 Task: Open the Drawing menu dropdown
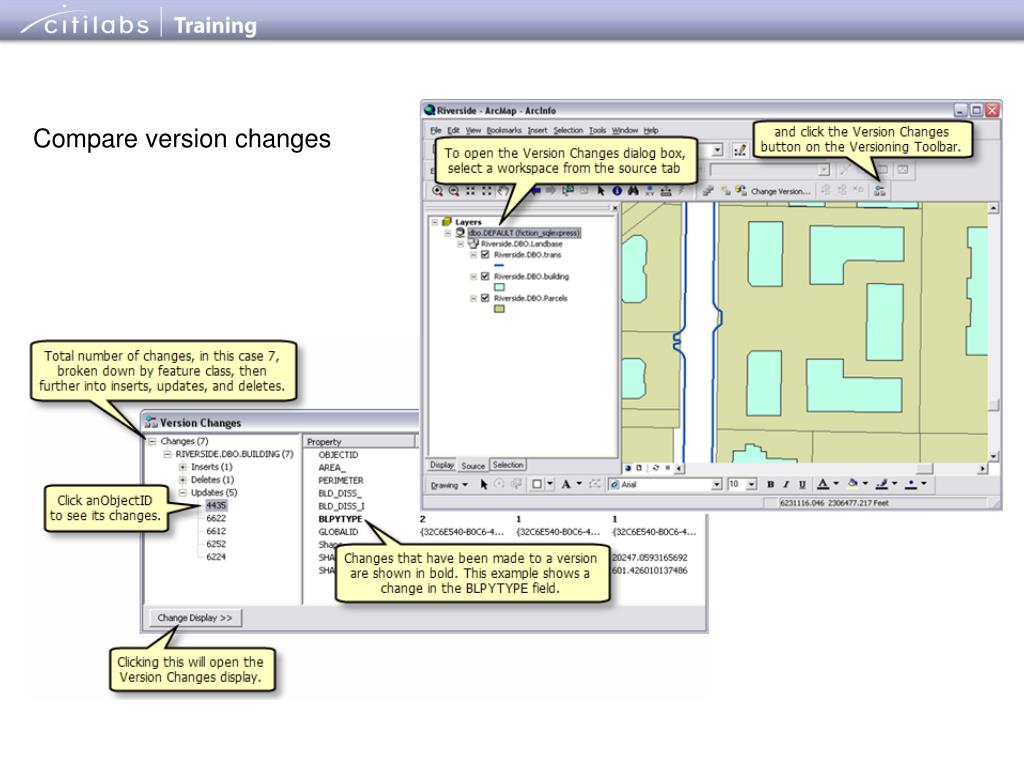click(x=449, y=485)
